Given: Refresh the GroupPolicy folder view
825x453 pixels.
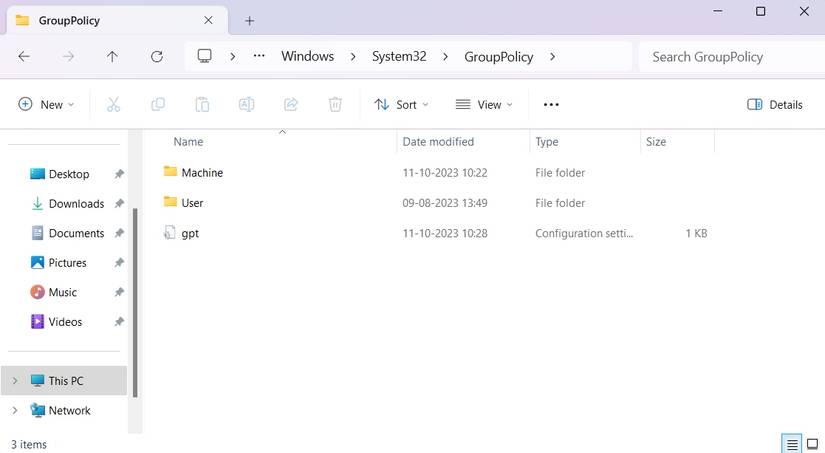Looking at the screenshot, I should 157,57.
